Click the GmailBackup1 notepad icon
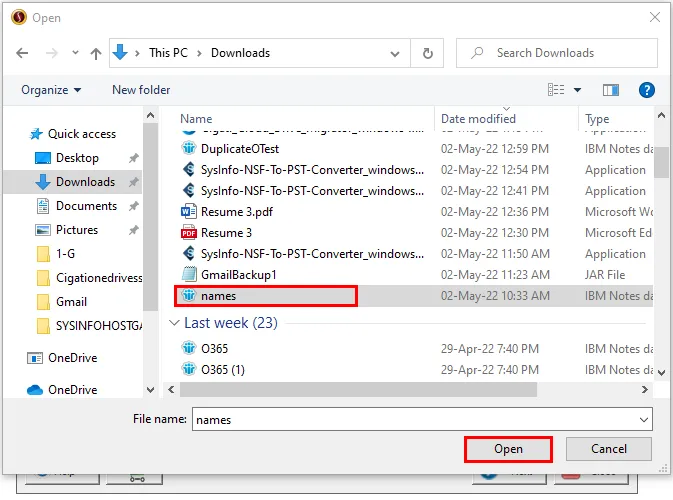The width and height of the screenshot is (673, 500). click(189, 275)
